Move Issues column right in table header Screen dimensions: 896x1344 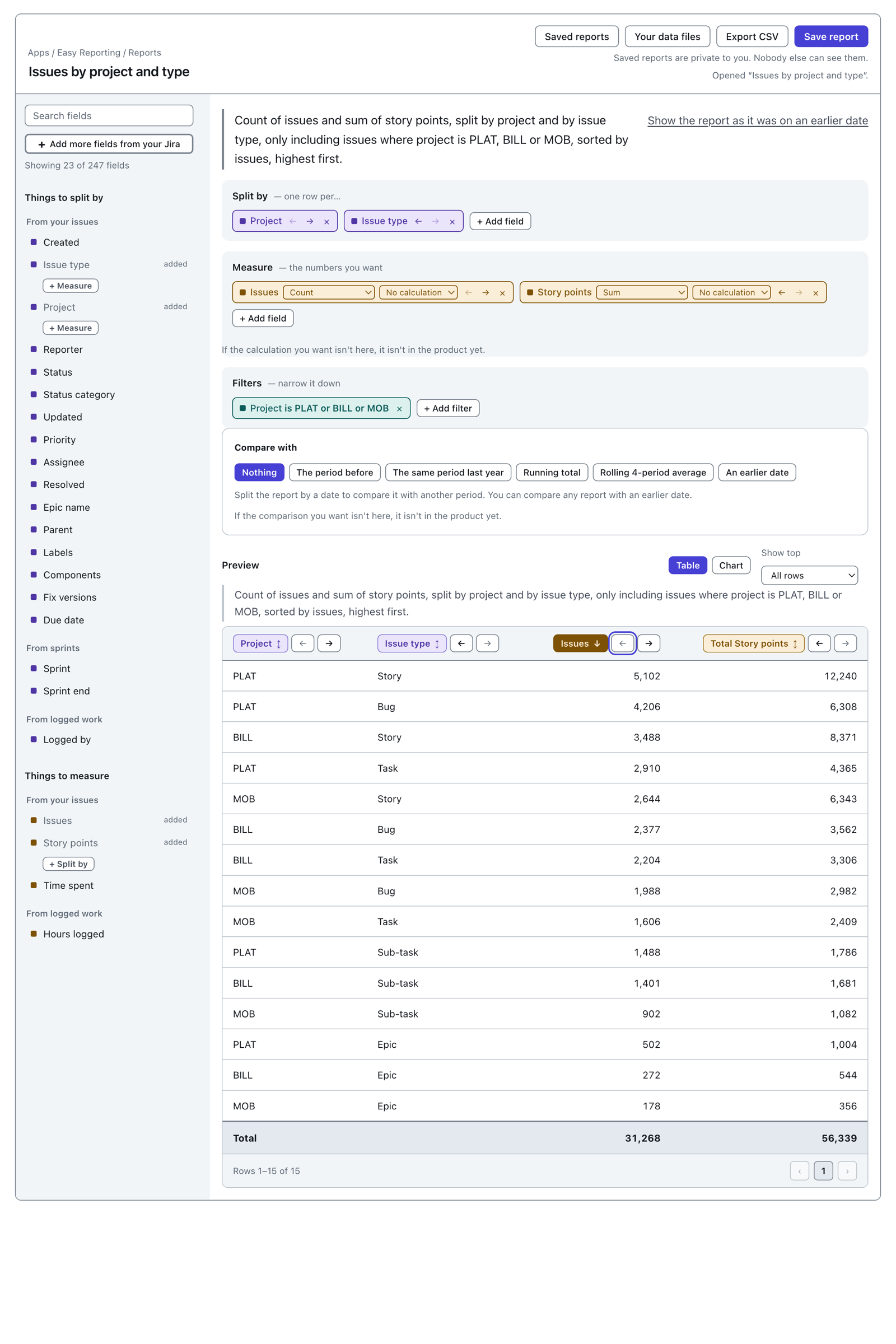click(x=648, y=643)
